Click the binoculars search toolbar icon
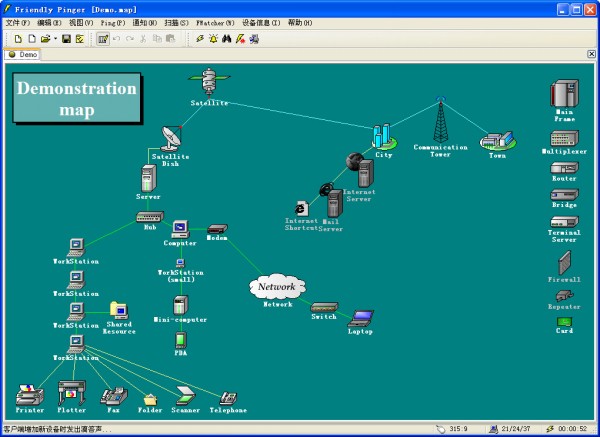This screenshot has height=437, width=600. click(x=227, y=39)
